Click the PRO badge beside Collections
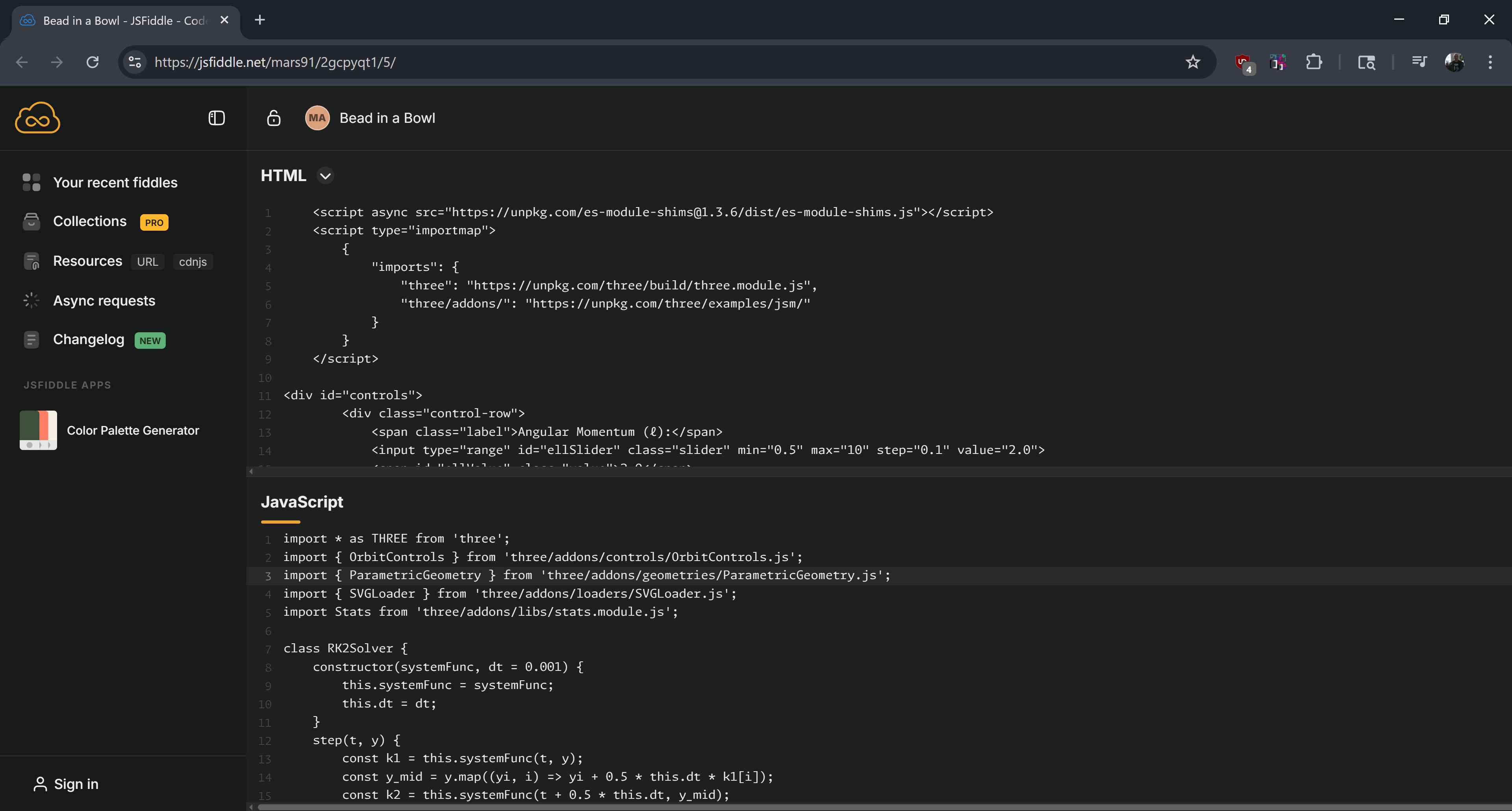 coord(154,222)
